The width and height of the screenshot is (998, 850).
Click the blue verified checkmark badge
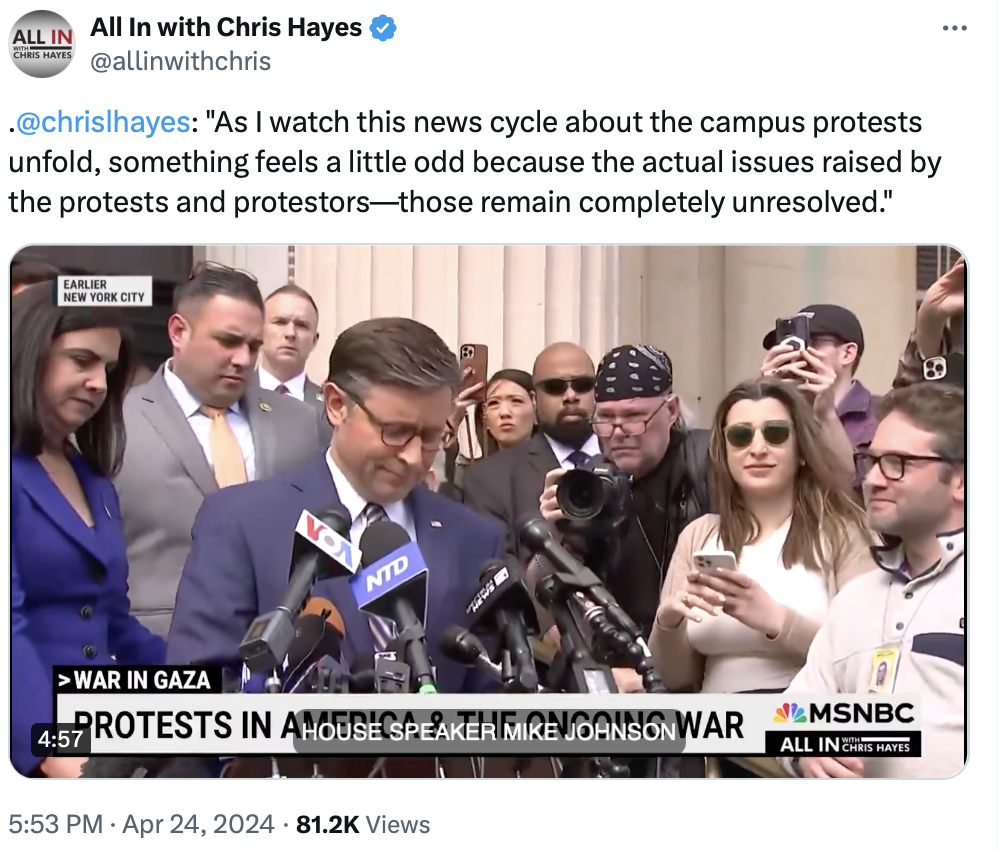click(383, 28)
